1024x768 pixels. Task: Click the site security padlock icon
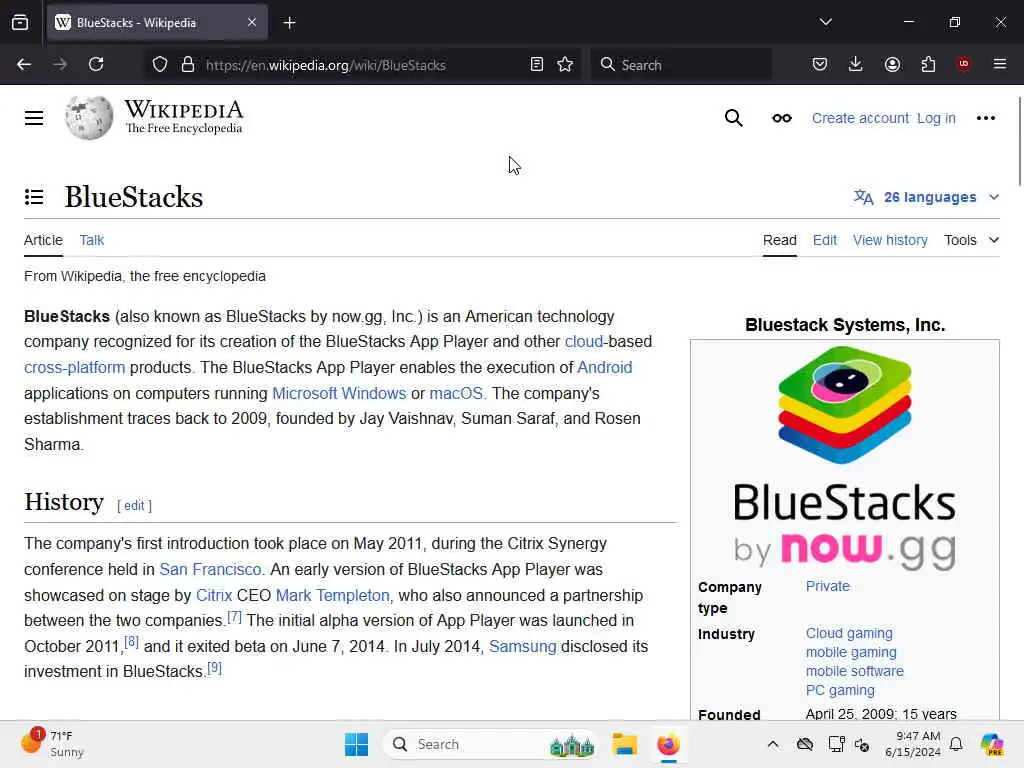(x=188, y=65)
